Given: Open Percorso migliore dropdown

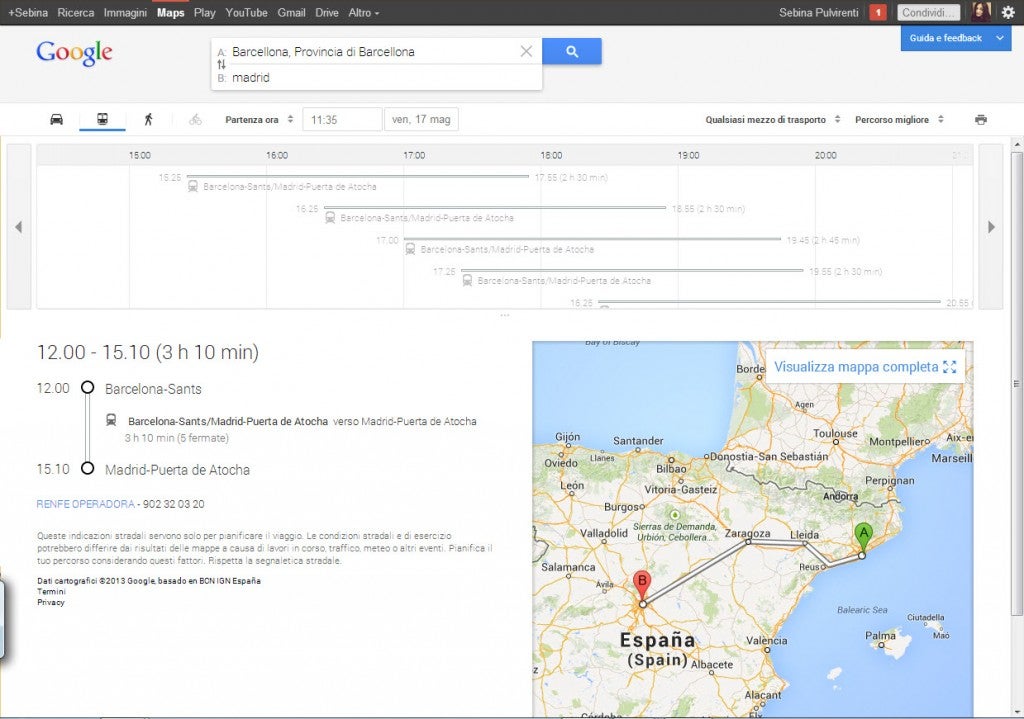Looking at the screenshot, I should point(899,120).
